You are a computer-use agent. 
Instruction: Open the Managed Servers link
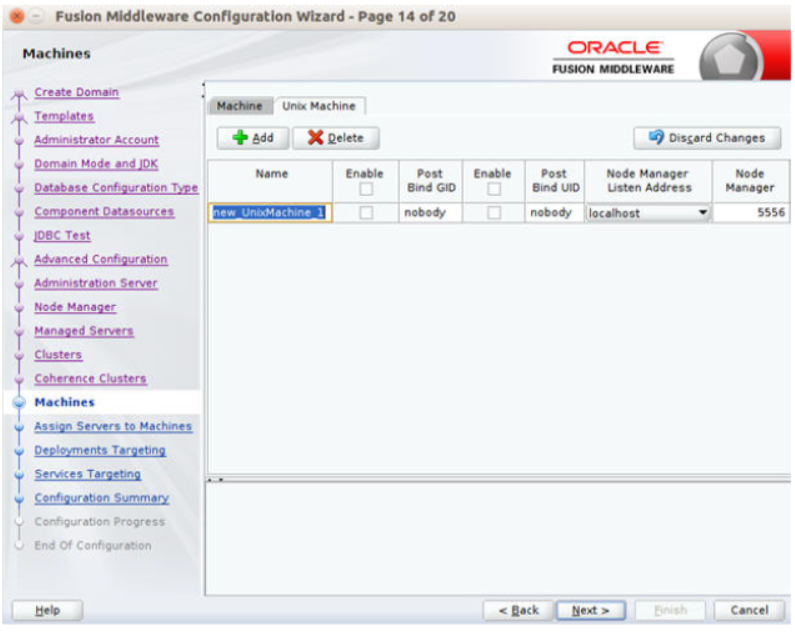pyautogui.click(x=84, y=331)
